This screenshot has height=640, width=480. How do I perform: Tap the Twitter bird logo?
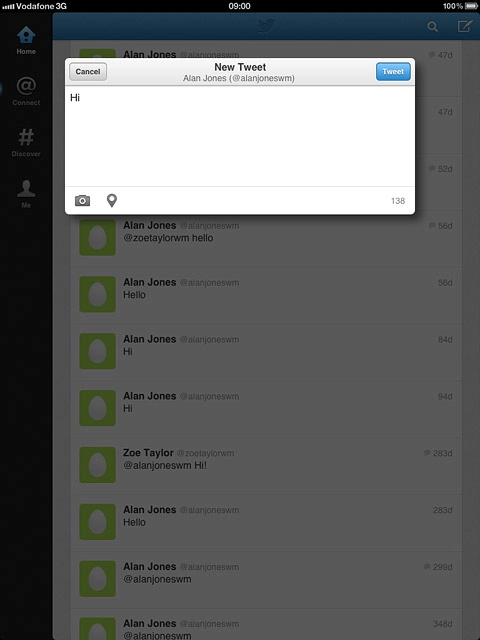(266, 27)
